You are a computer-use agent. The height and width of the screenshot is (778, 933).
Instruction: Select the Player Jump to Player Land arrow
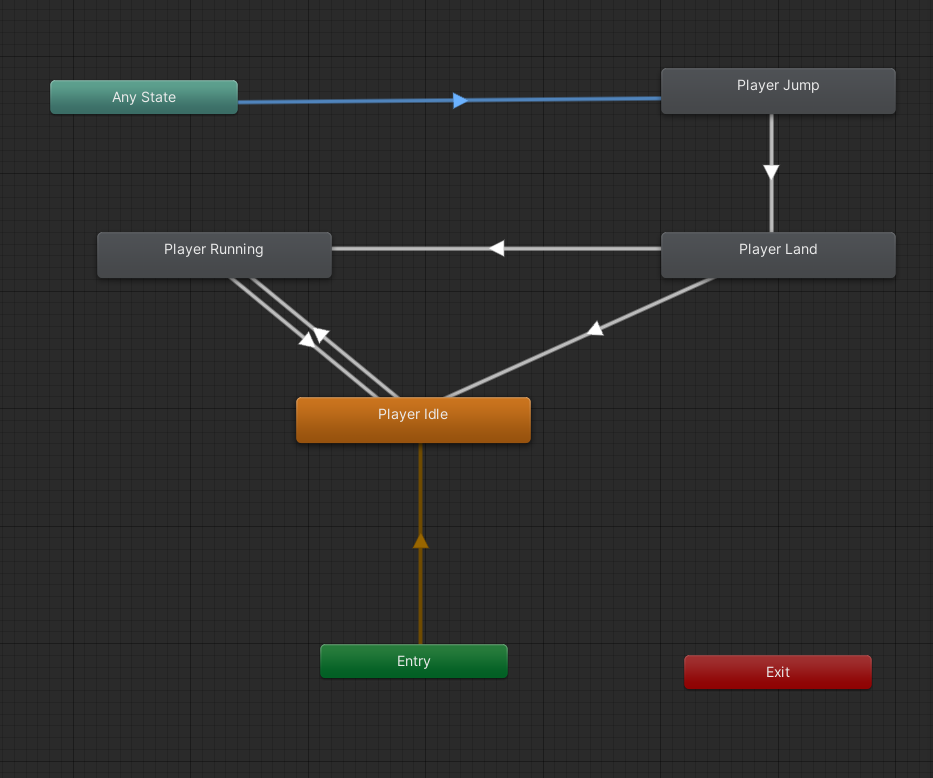pos(771,171)
